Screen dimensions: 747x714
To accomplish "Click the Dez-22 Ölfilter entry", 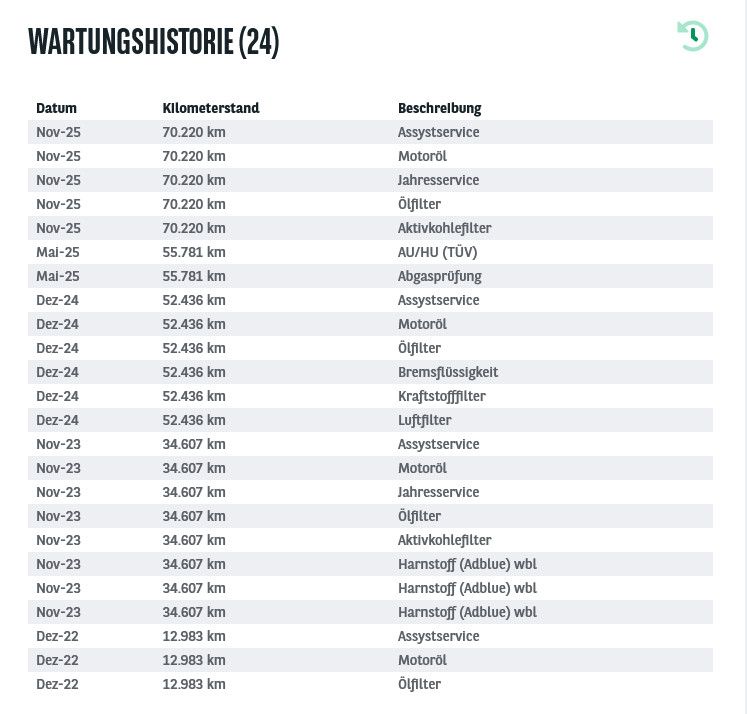I will coord(419,684).
